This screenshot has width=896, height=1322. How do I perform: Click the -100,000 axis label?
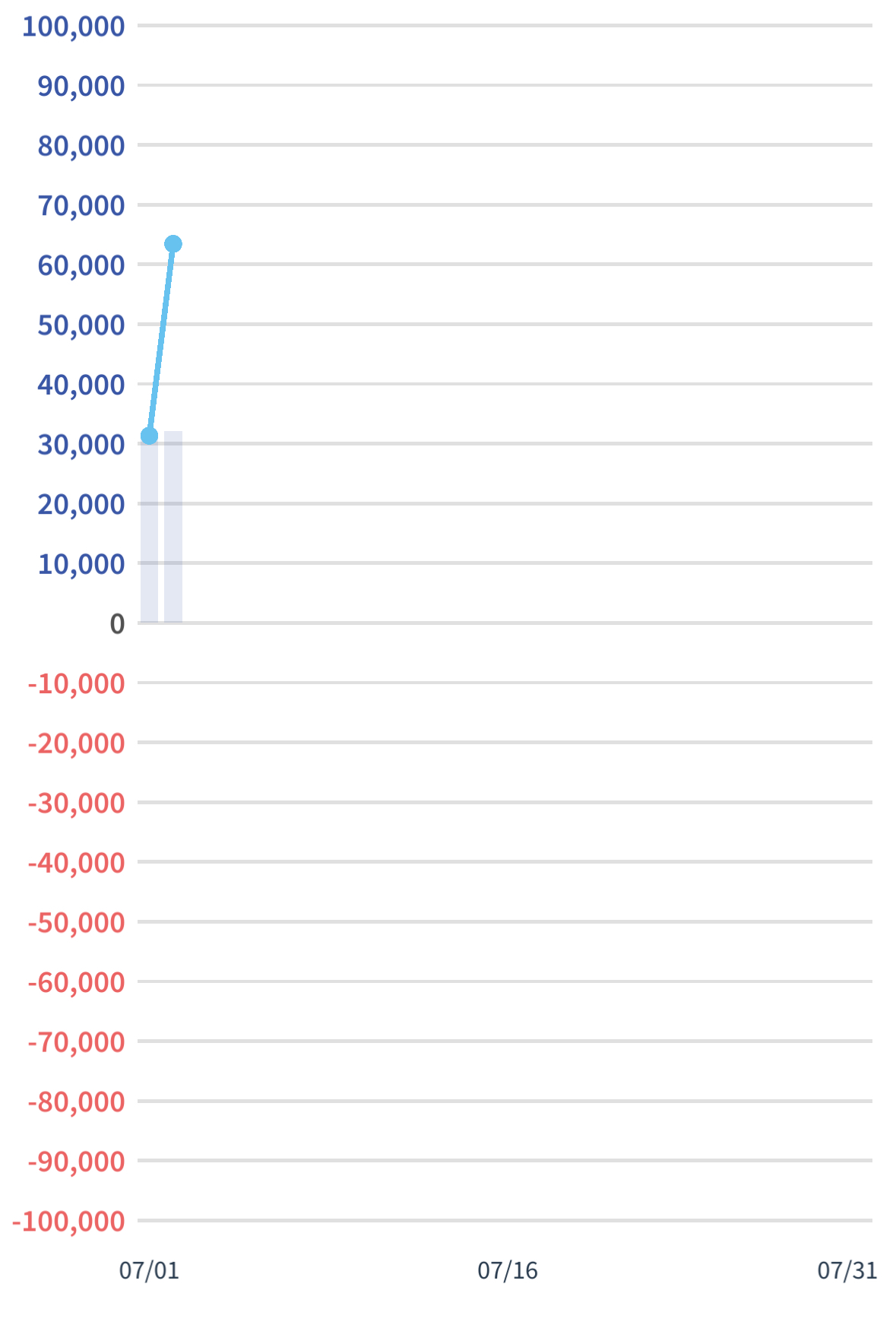pyautogui.click(x=68, y=1222)
